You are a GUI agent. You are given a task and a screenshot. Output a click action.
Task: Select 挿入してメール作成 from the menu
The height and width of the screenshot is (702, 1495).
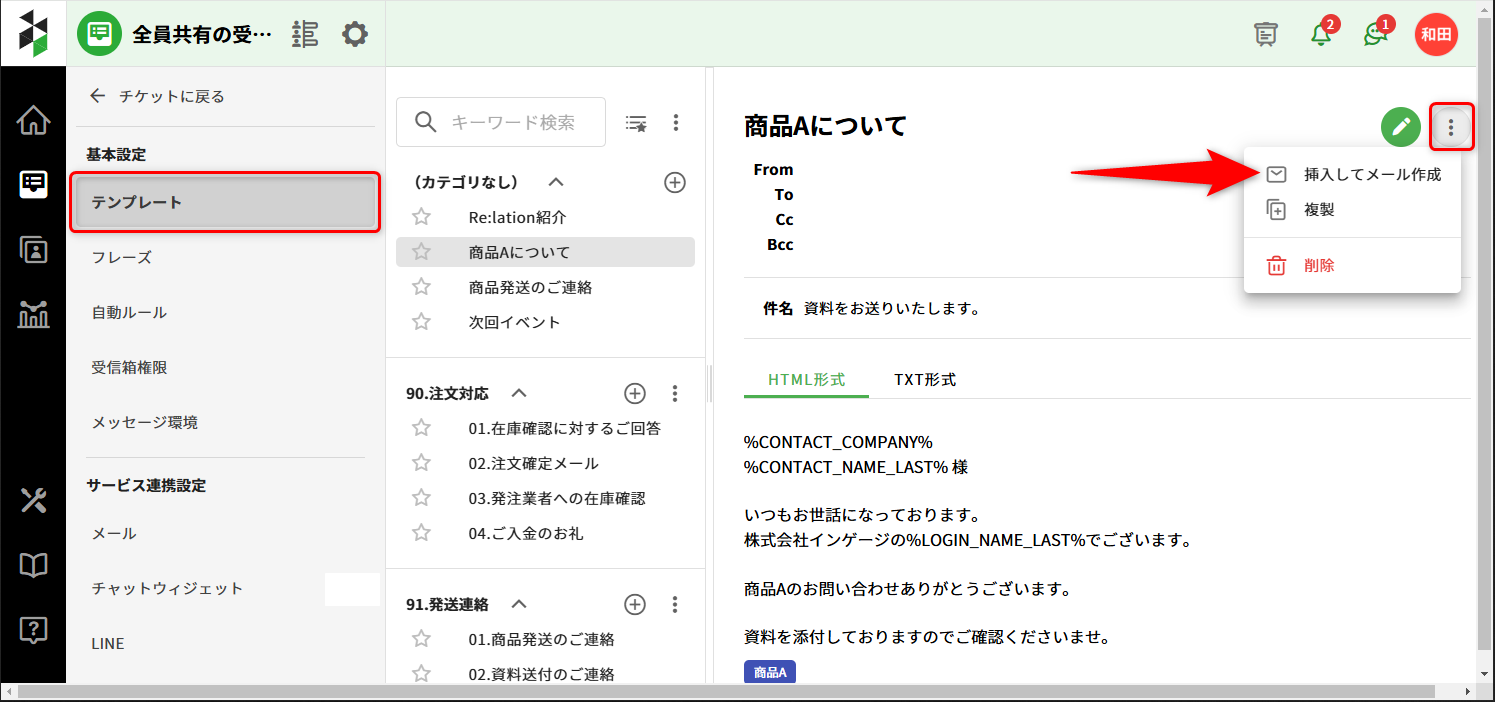(1372, 174)
